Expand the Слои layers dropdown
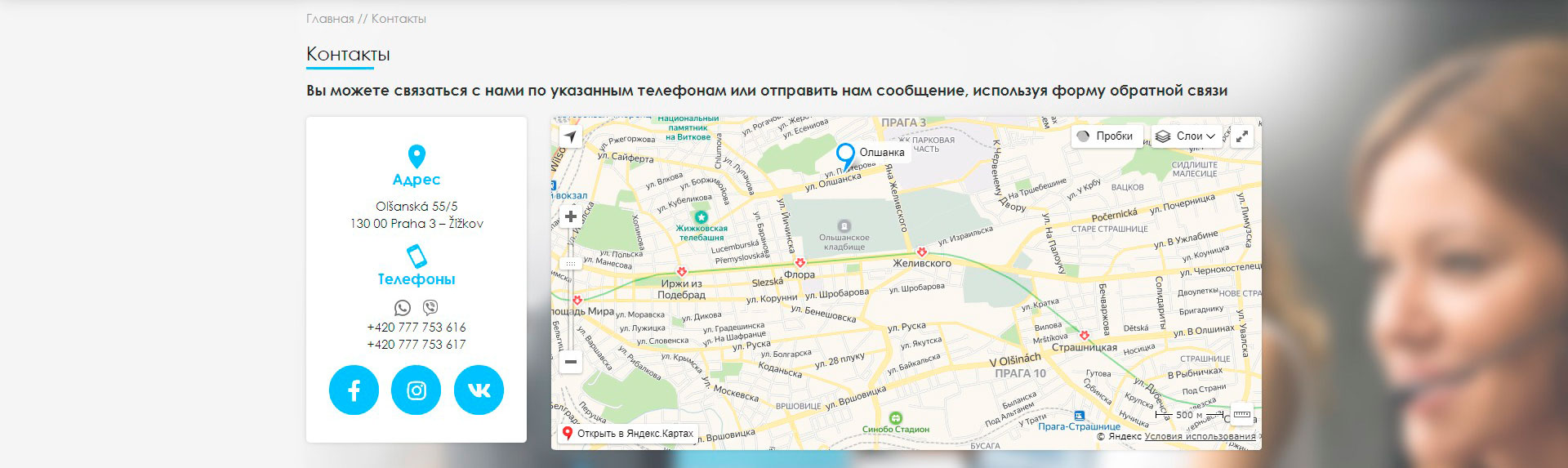The image size is (1568, 468). point(1187,136)
